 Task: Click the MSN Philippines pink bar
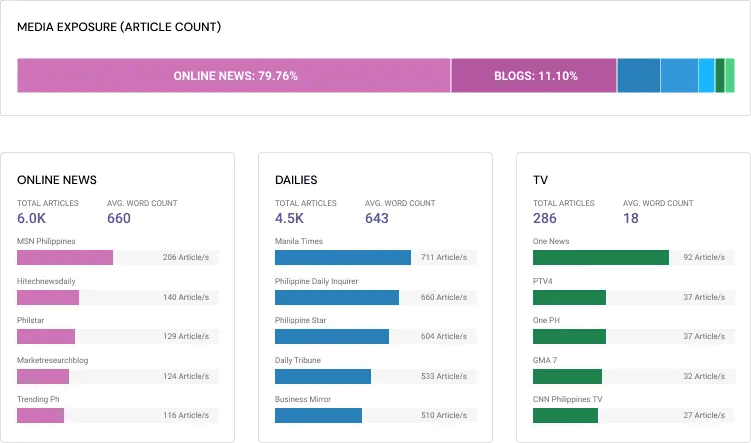65,257
